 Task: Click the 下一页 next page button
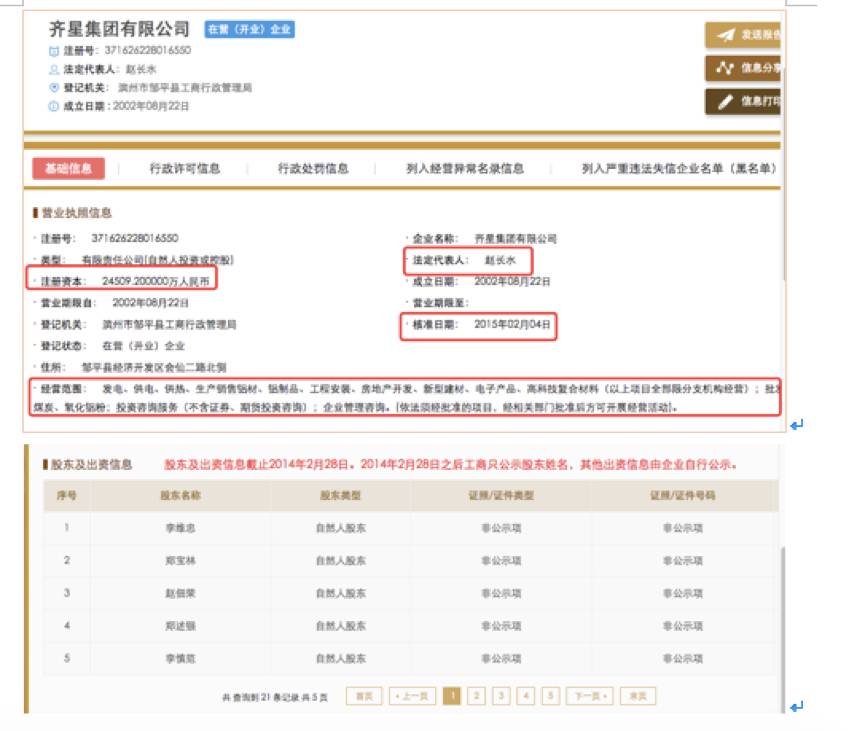point(590,696)
